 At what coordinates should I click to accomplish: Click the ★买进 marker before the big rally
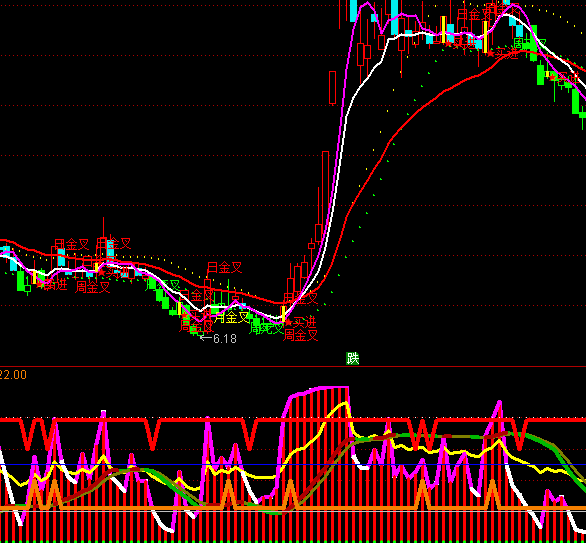point(301,322)
